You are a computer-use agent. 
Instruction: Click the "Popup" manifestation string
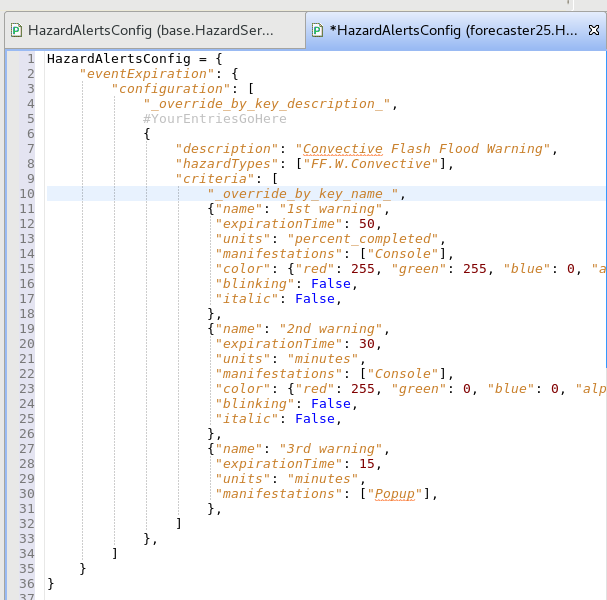[394, 494]
